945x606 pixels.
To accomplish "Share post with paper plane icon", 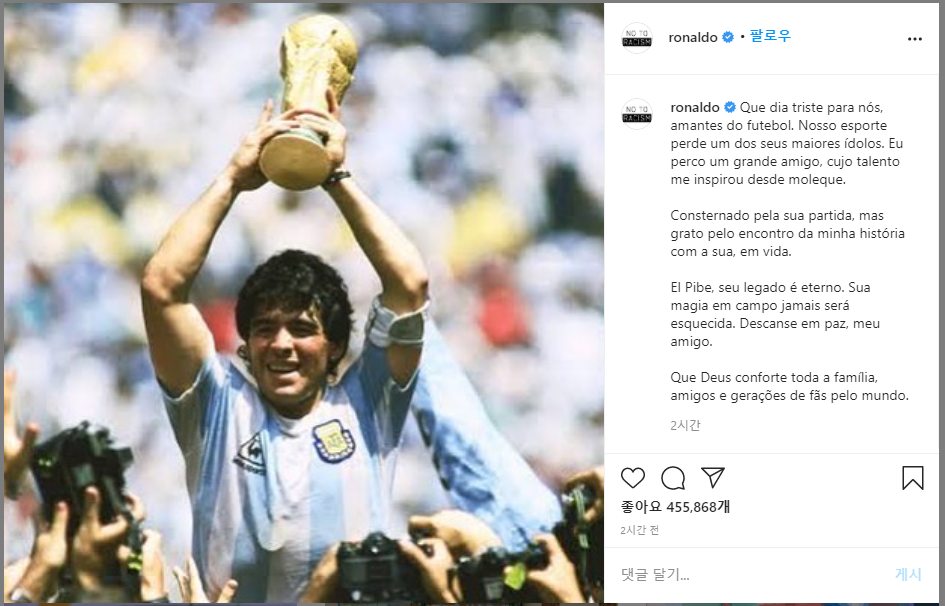I will [713, 477].
